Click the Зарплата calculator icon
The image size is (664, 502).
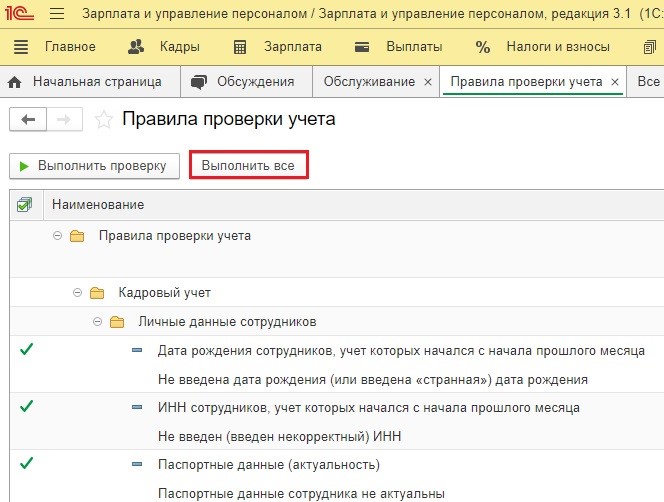point(240,47)
